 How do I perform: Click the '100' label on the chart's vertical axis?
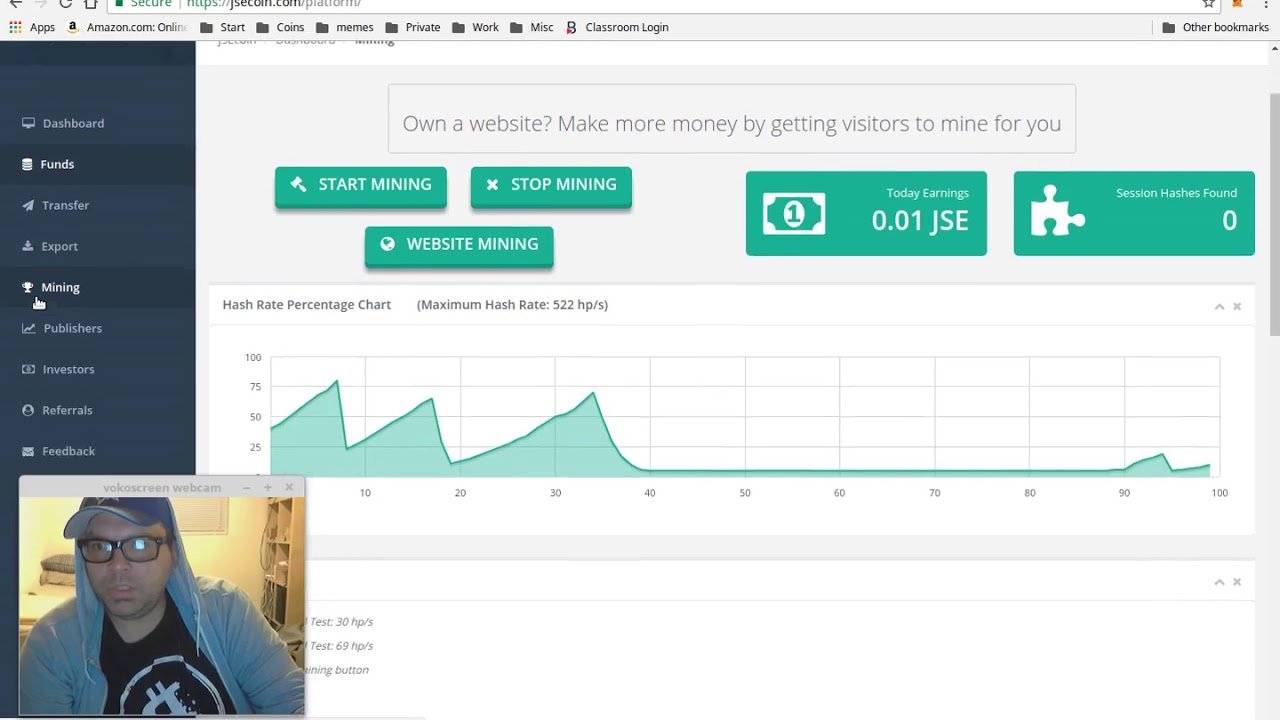click(252, 357)
